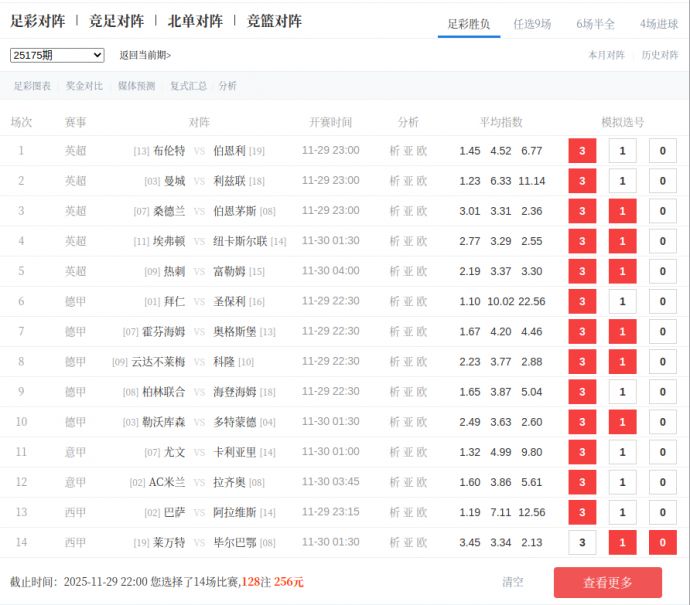Click 清空 to clear selections

[x=513, y=582]
